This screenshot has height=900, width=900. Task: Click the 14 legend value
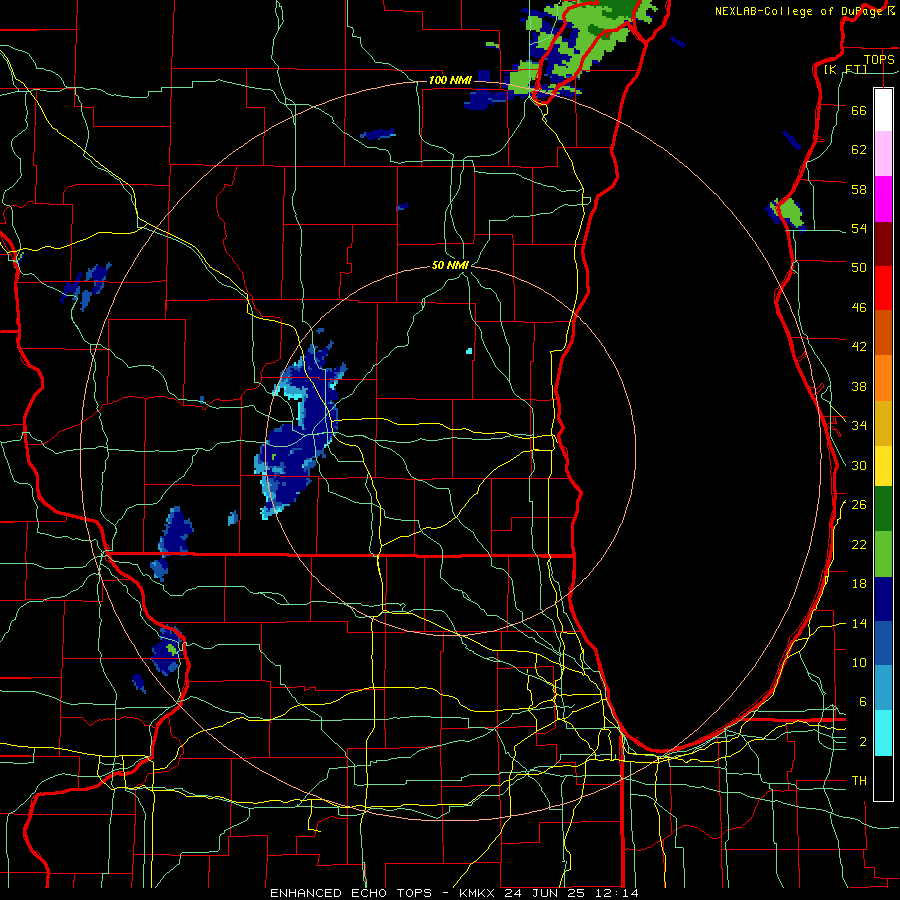[x=859, y=623]
